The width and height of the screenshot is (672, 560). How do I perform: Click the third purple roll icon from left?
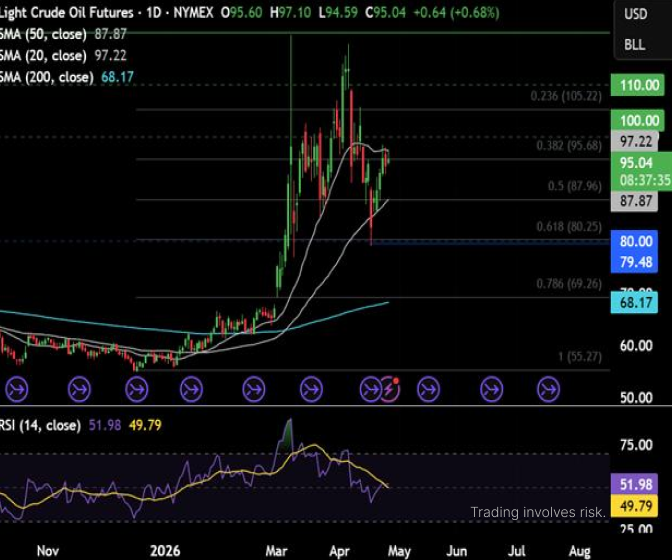tap(137, 389)
